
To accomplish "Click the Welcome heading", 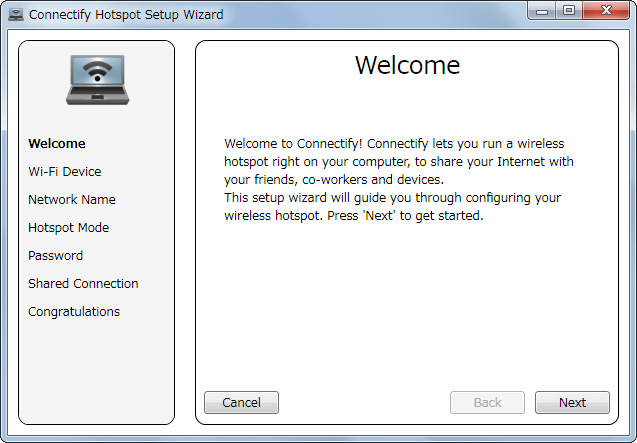I will pyautogui.click(x=407, y=65).
